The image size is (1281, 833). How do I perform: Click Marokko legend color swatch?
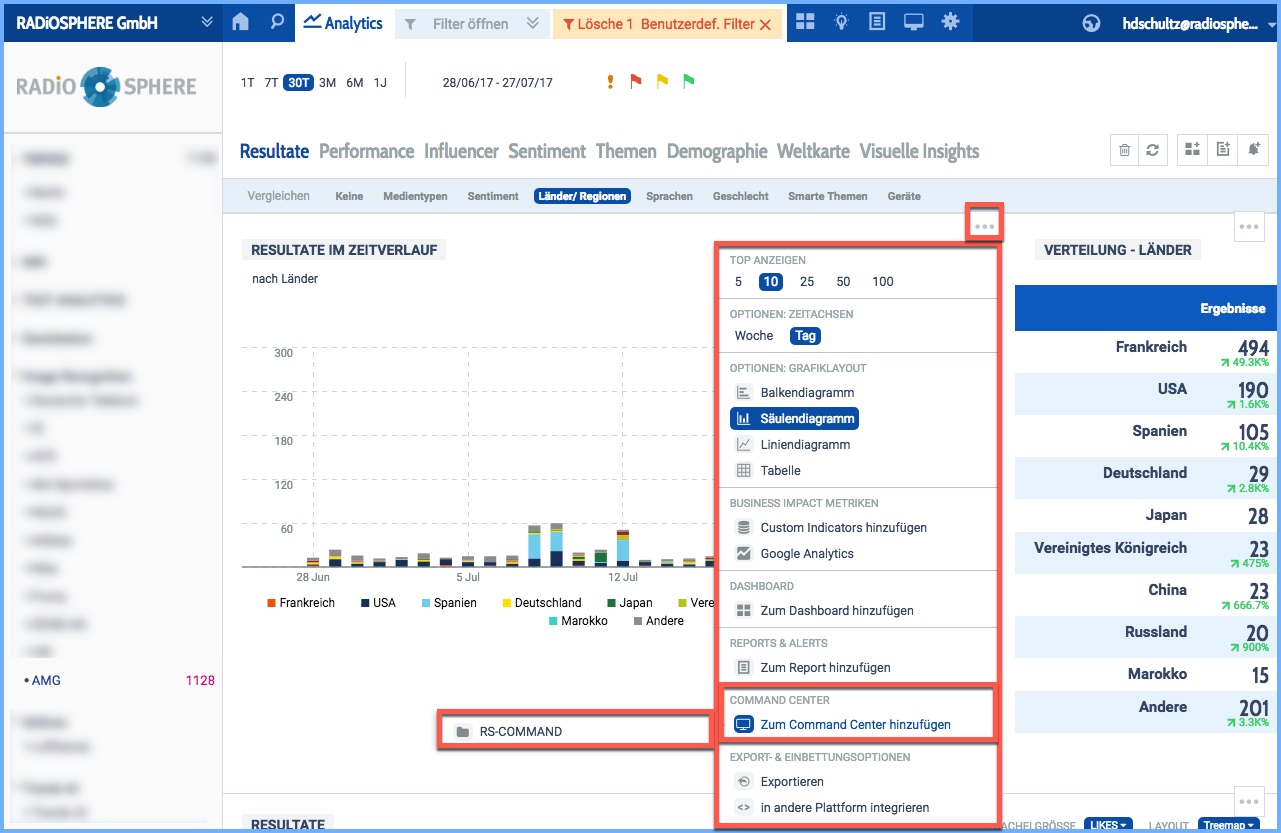click(554, 621)
